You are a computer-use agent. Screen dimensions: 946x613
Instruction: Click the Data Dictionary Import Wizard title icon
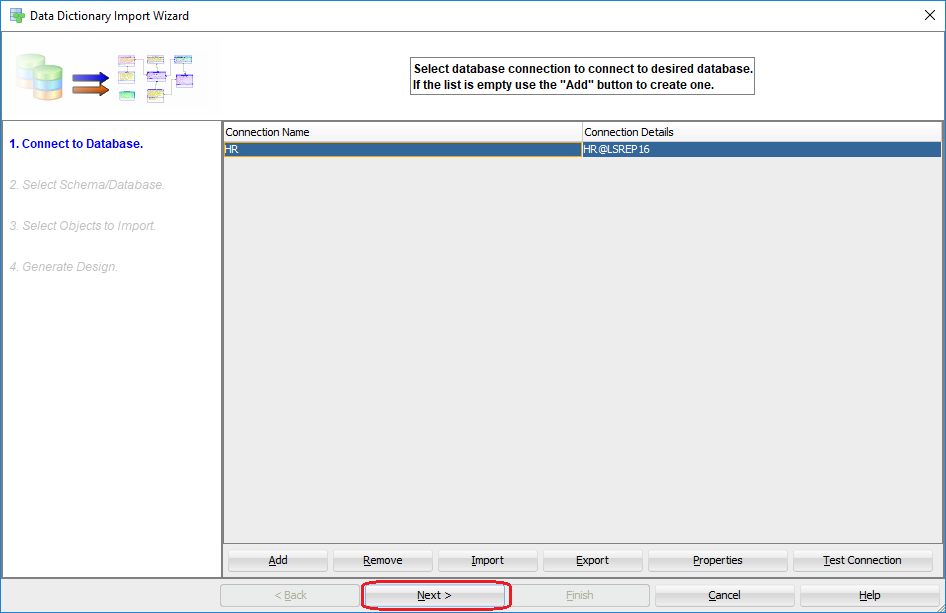pyautogui.click(x=16, y=16)
